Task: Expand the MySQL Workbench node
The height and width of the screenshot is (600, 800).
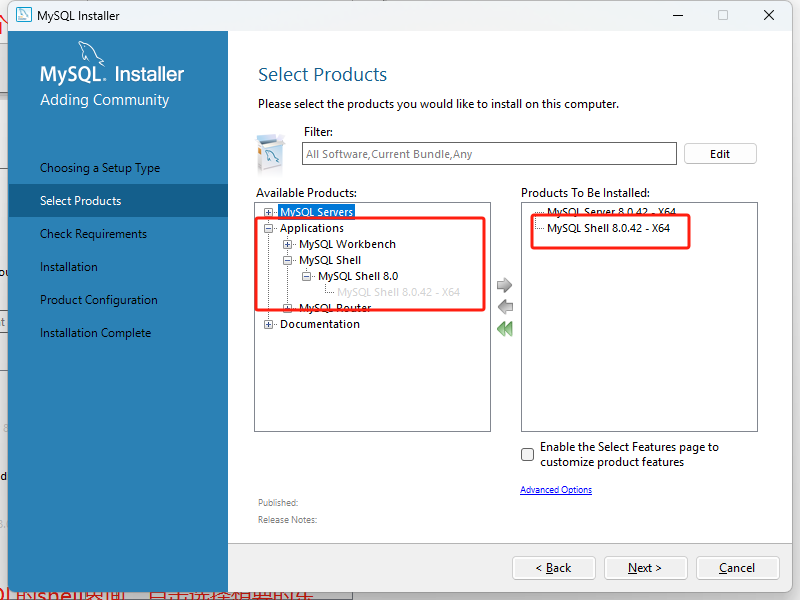Action: tap(288, 244)
